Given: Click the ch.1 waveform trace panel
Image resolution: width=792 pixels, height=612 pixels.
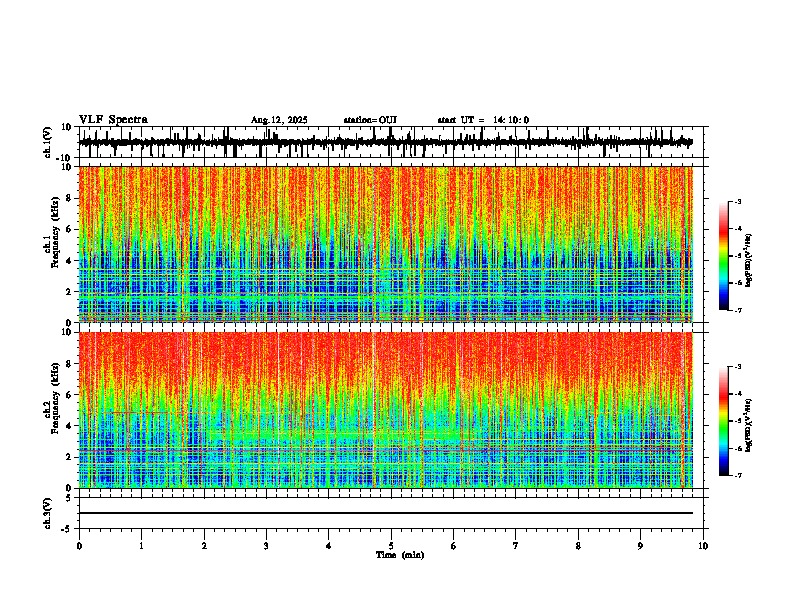Looking at the screenshot, I should pos(393,142).
